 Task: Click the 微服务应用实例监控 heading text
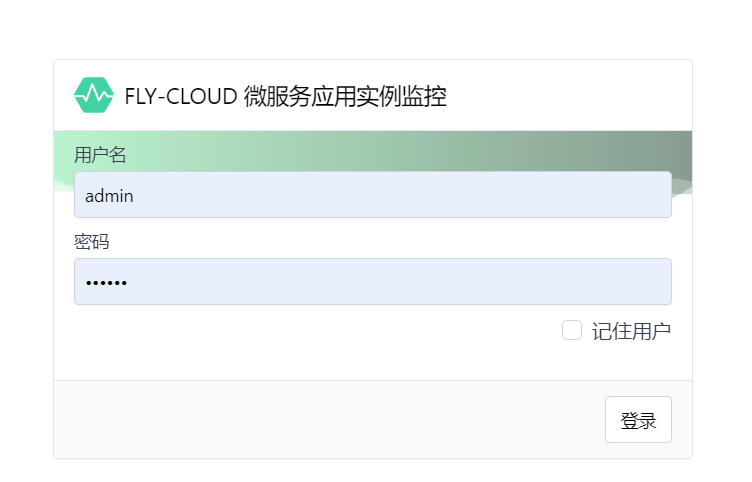[x=345, y=96]
